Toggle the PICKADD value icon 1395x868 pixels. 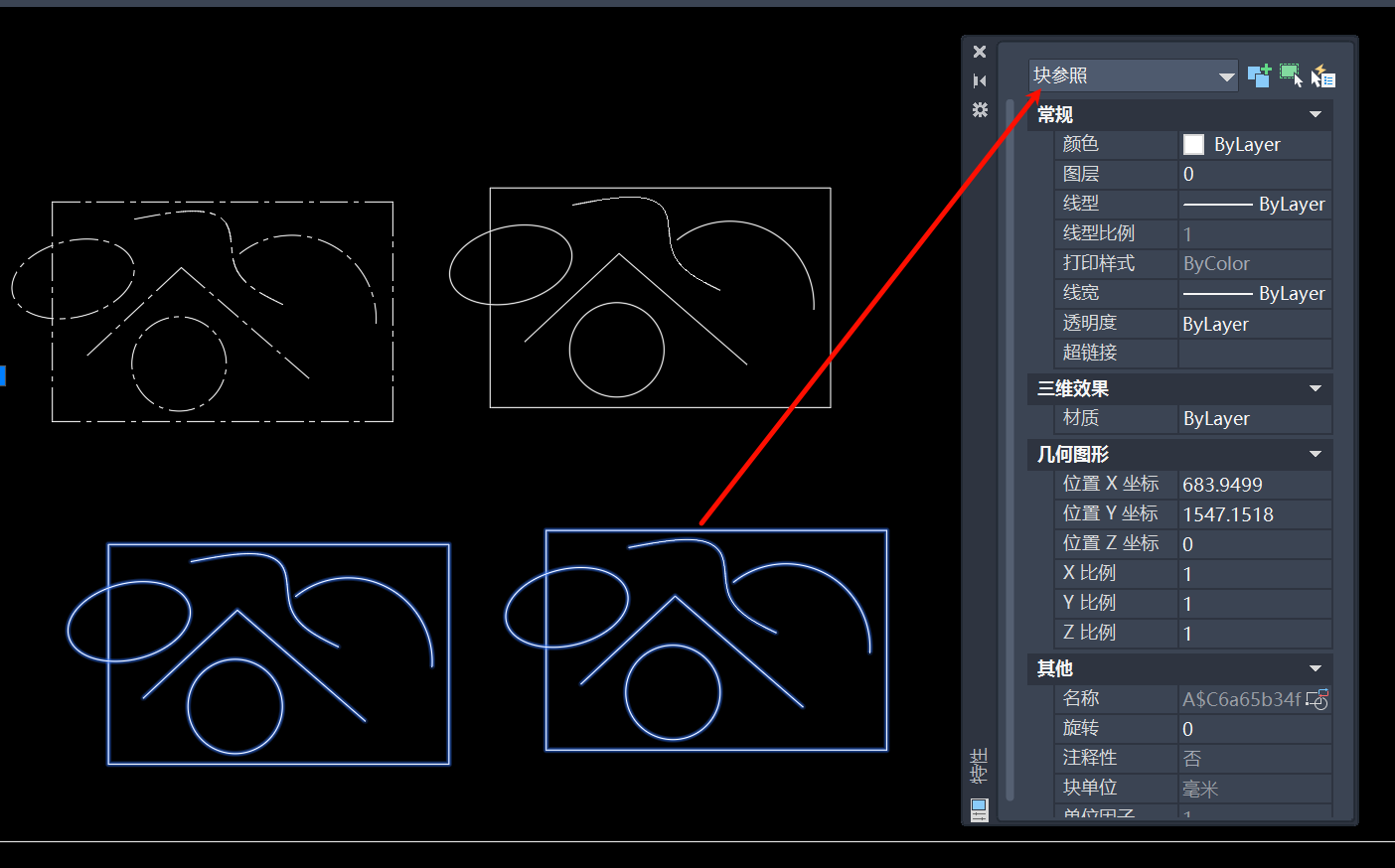1259,76
